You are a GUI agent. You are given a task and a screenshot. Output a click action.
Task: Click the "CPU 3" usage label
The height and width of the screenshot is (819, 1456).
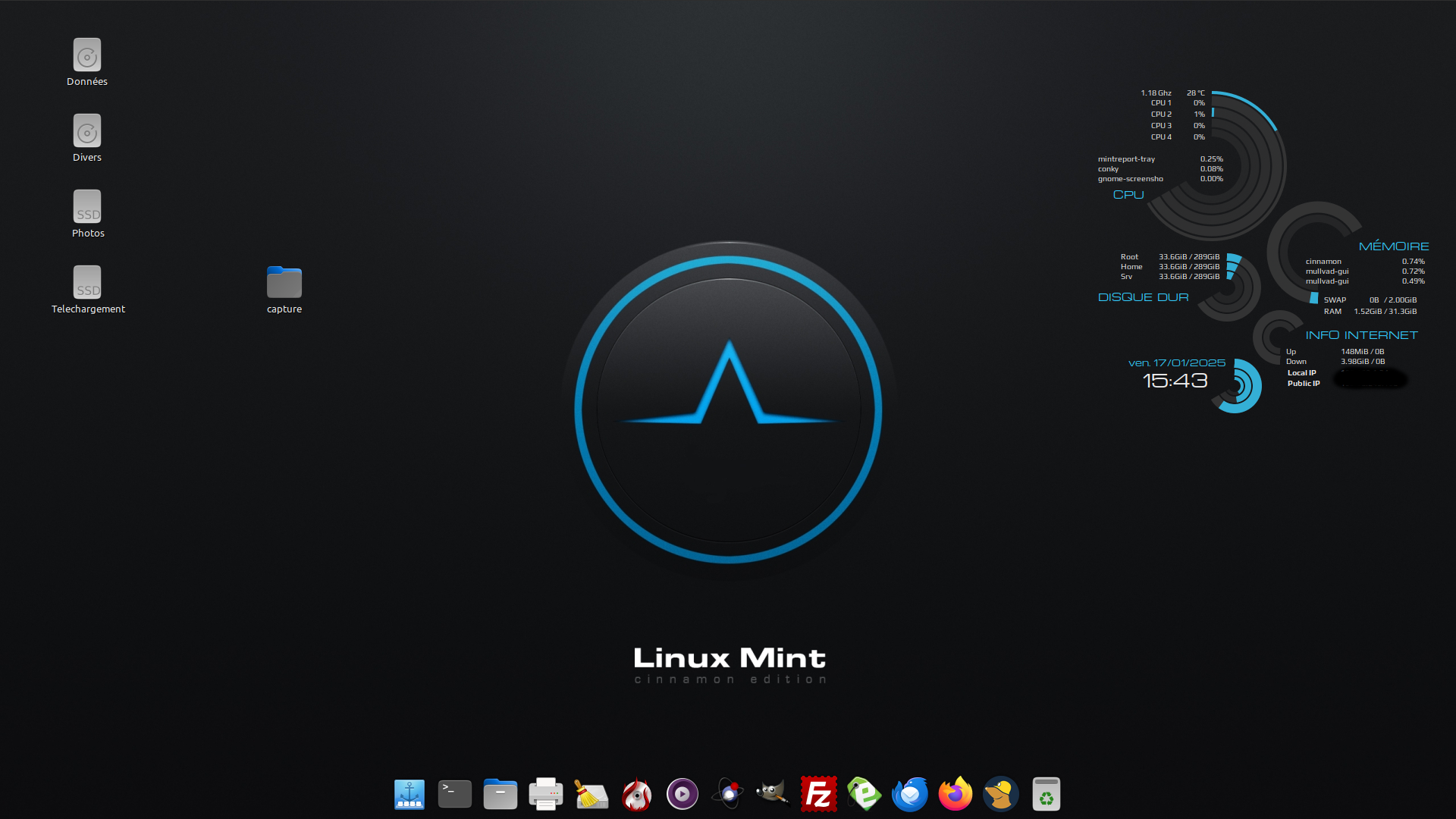[x=1161, y=126]
